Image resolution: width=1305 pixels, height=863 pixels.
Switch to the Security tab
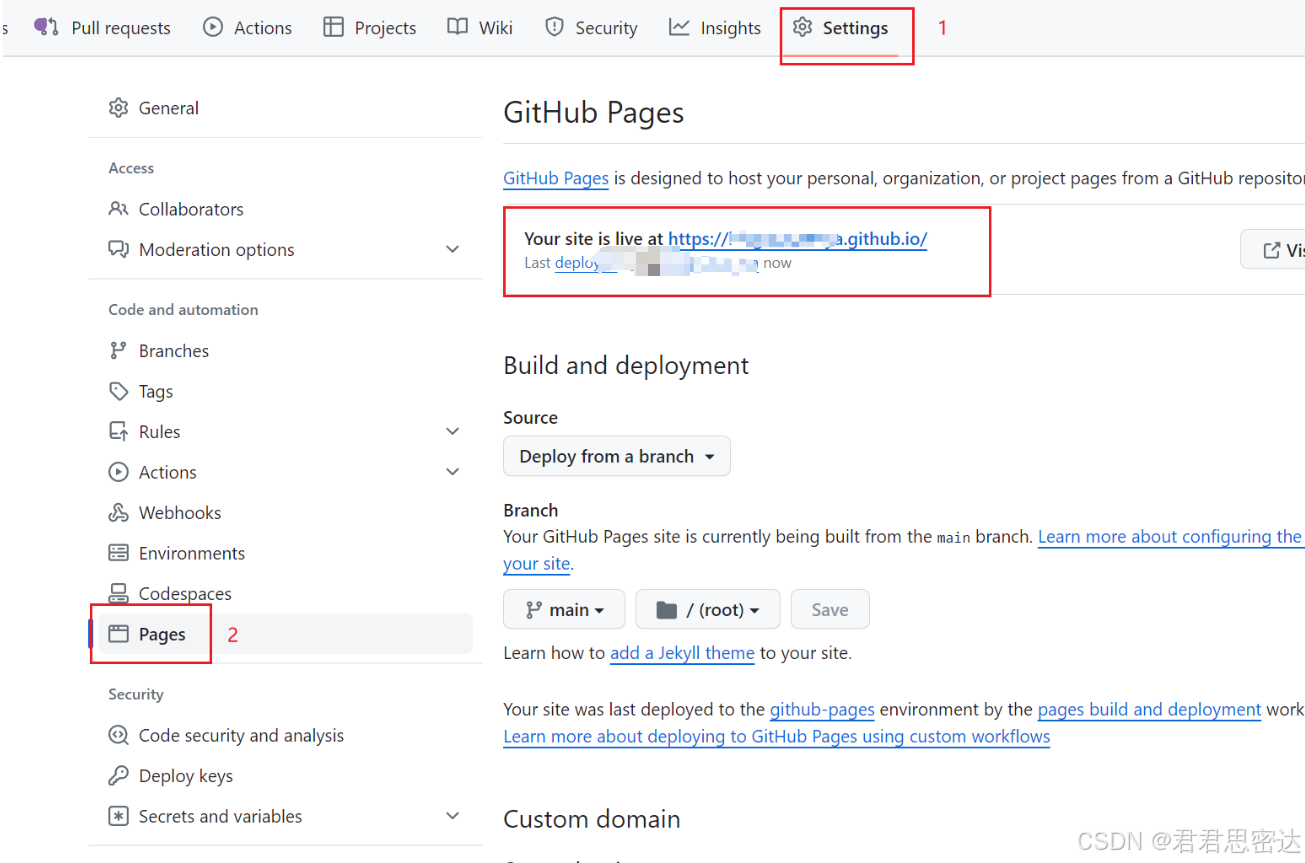coord(591,28)
